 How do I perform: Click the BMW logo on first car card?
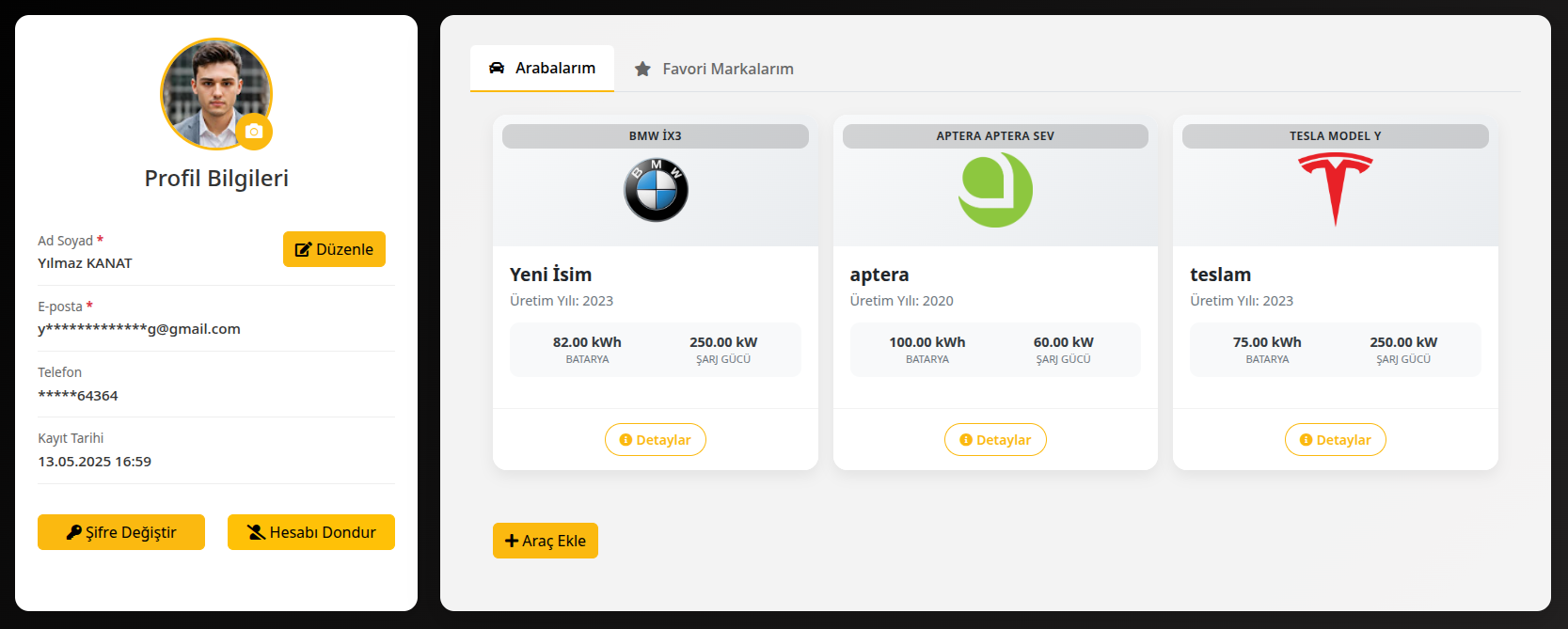[x=656, y=190]
